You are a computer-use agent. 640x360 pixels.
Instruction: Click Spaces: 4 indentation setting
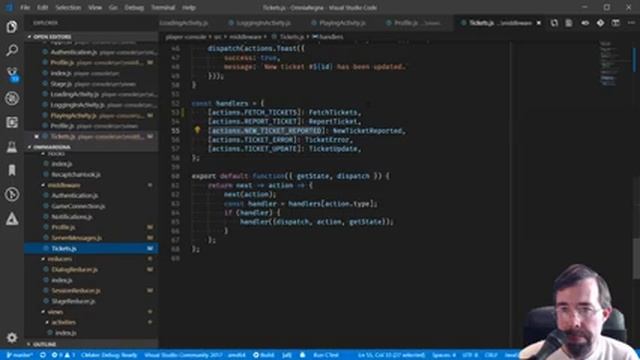pyautogui.click(x=444, y=355)
